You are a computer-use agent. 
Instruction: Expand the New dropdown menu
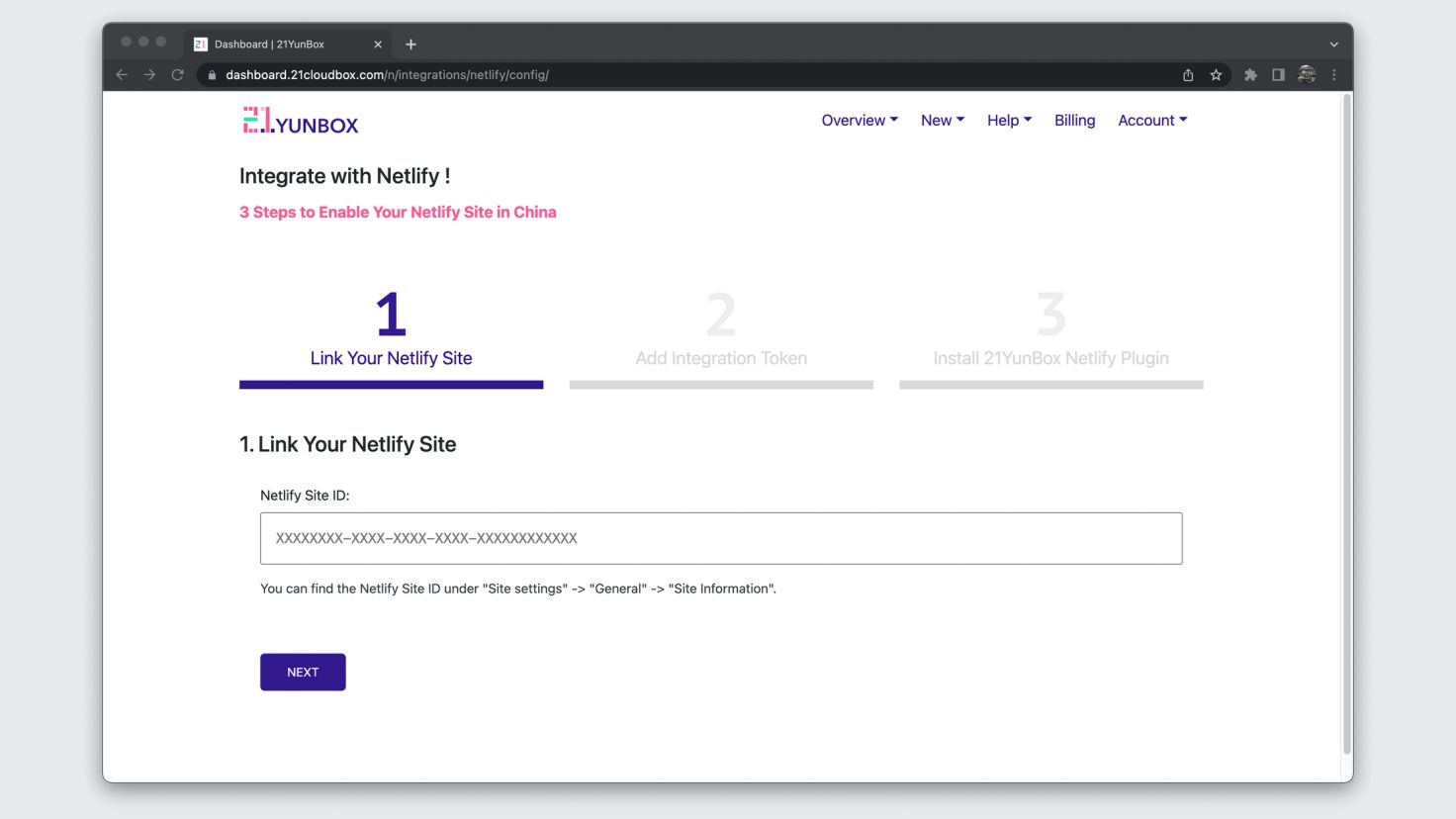point(943,121)
